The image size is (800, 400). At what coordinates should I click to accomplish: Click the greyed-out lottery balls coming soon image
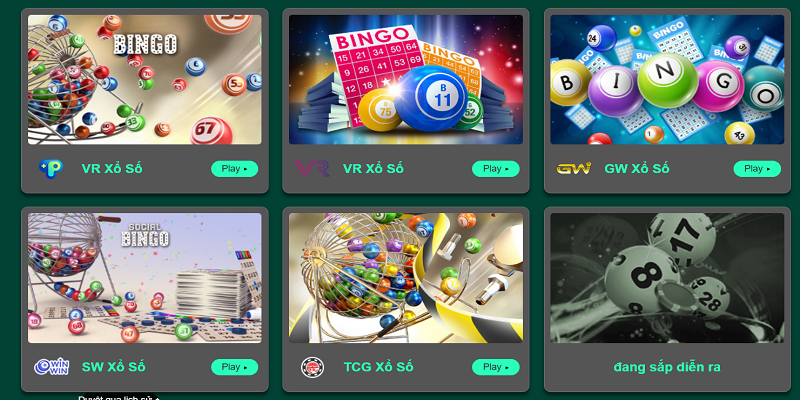pos(667,278)
